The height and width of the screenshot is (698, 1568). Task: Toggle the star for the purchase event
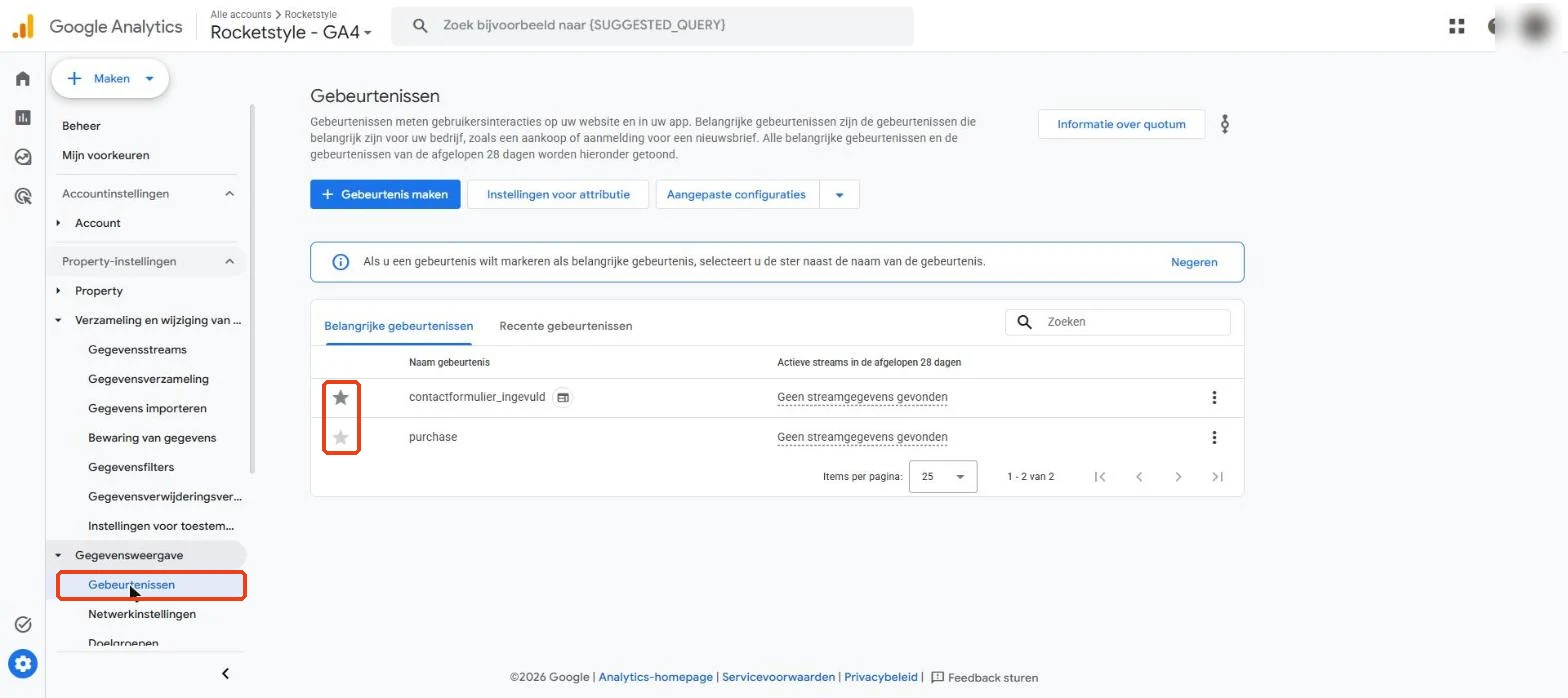341,437
